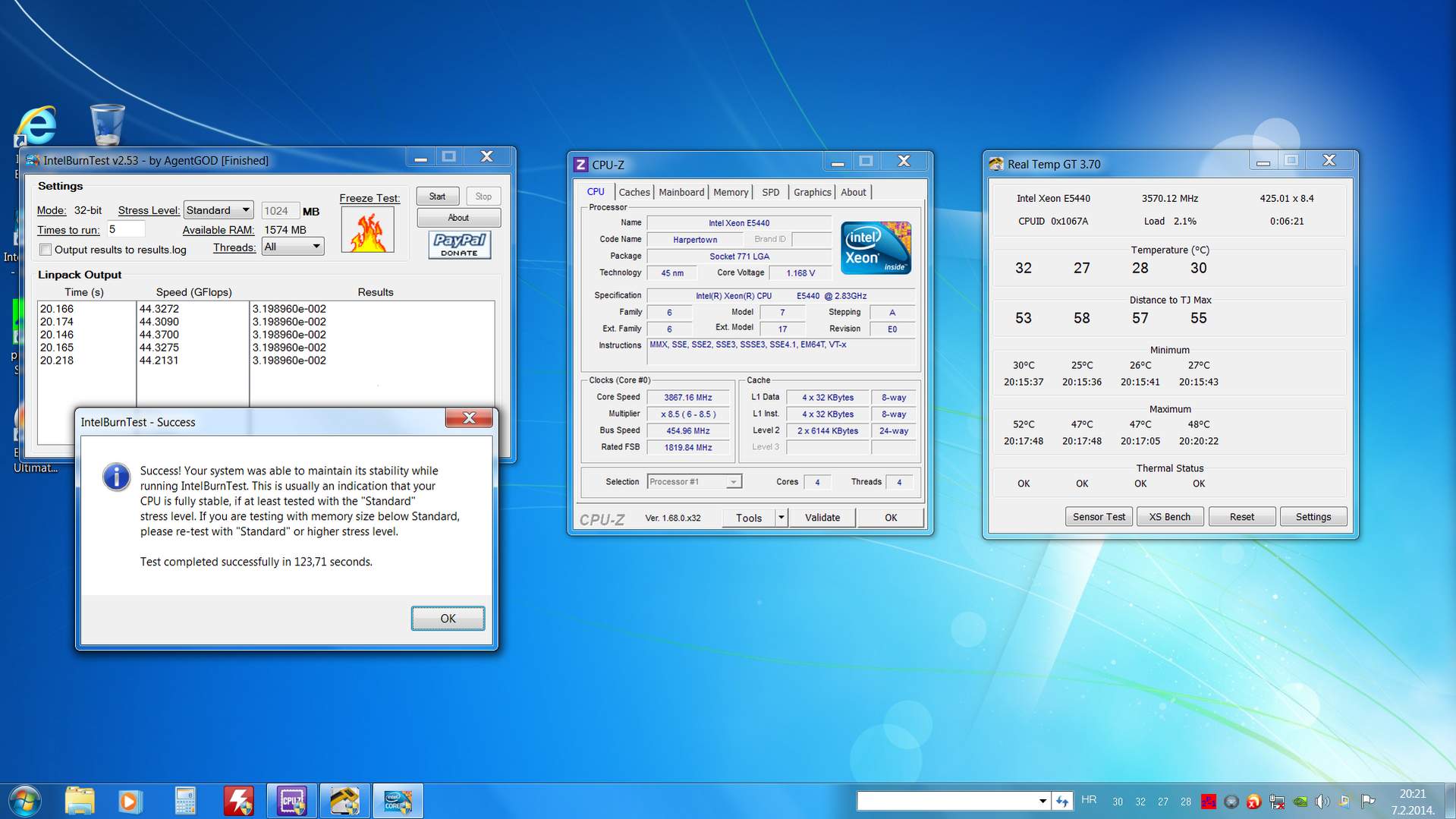This screenshot has height=819, width=1456.
Task: Switch to the Mainboard tab in CPU-Z
Action: (681, 192)
